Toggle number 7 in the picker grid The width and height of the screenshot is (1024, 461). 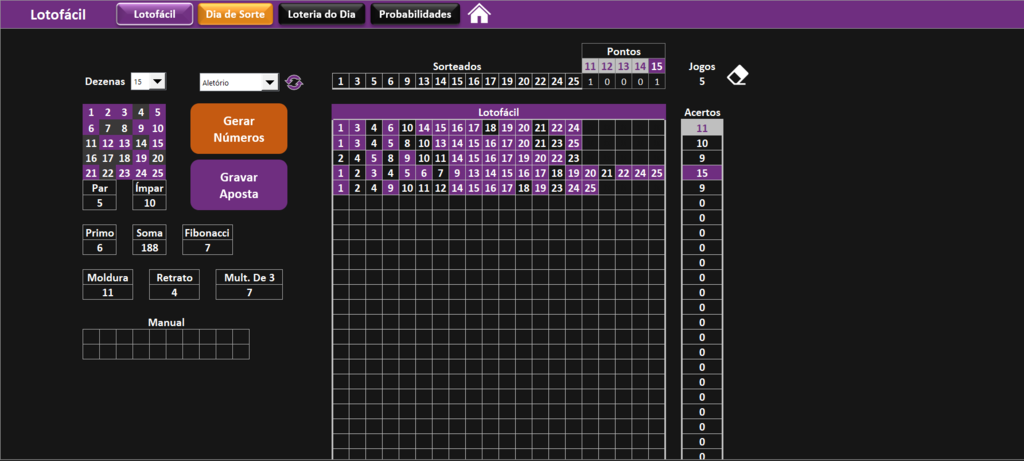tap(108, 127)
